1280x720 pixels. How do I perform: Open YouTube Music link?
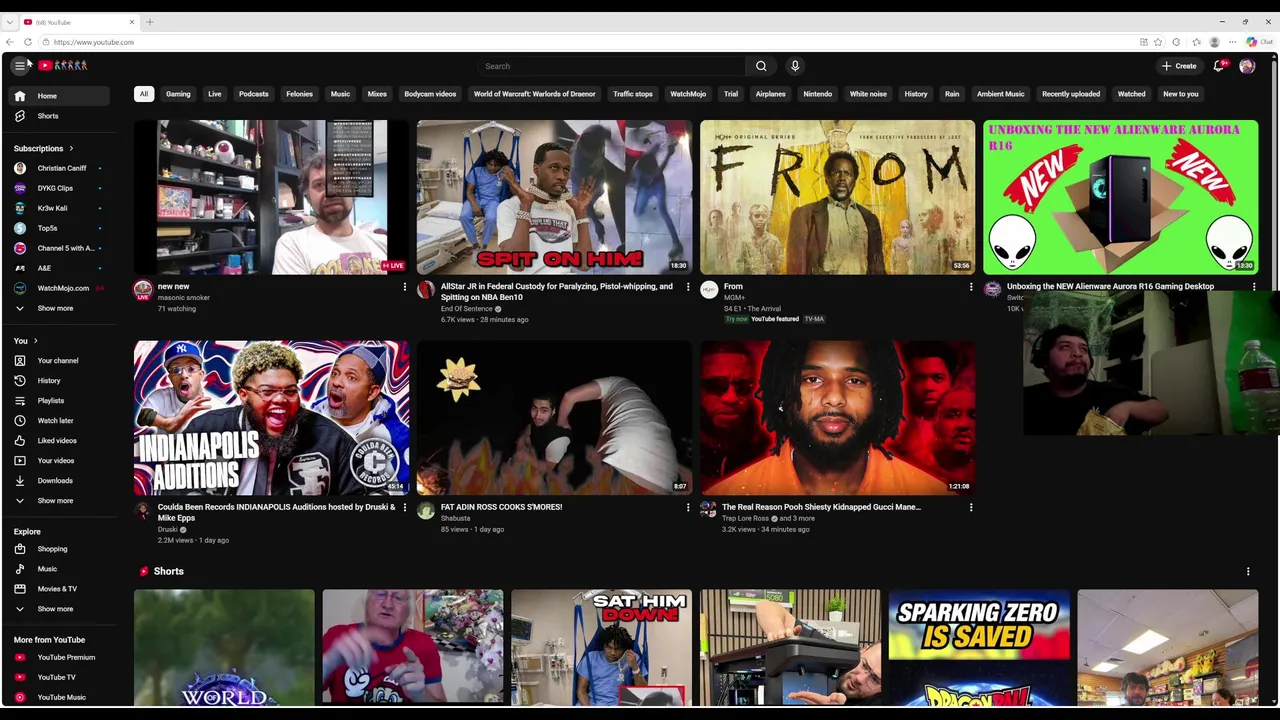(x=60, y=697)
